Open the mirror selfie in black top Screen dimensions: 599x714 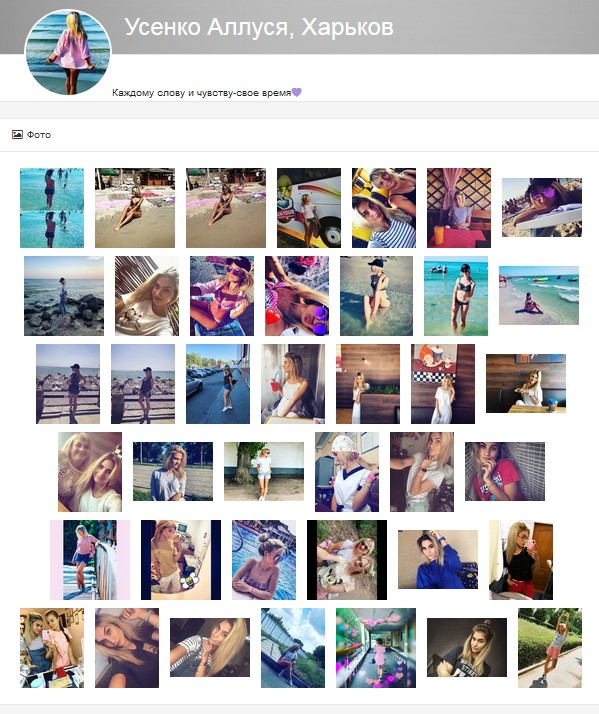tap(521, 560)
